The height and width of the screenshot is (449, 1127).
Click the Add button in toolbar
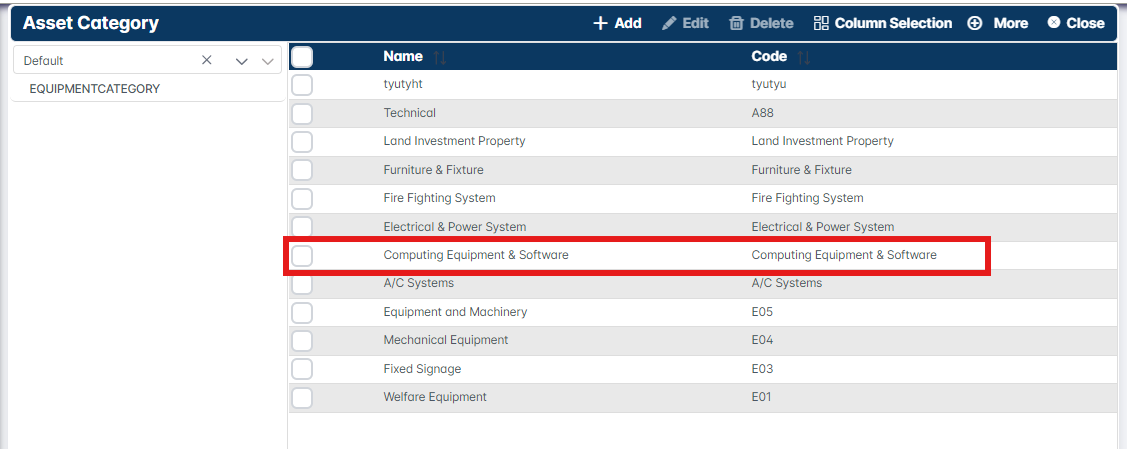[x=617, y=24]
